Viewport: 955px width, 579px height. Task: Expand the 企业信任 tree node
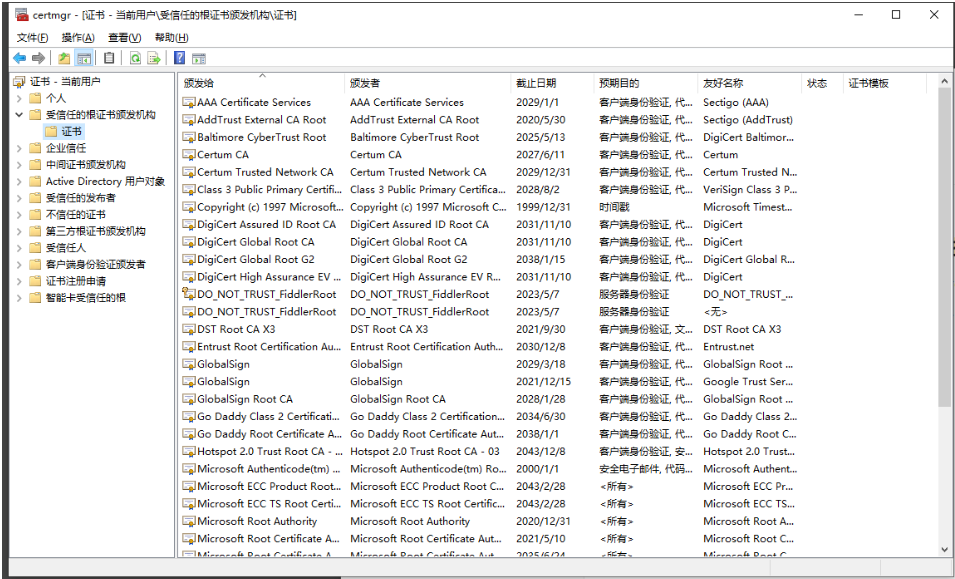click(19, 148)
